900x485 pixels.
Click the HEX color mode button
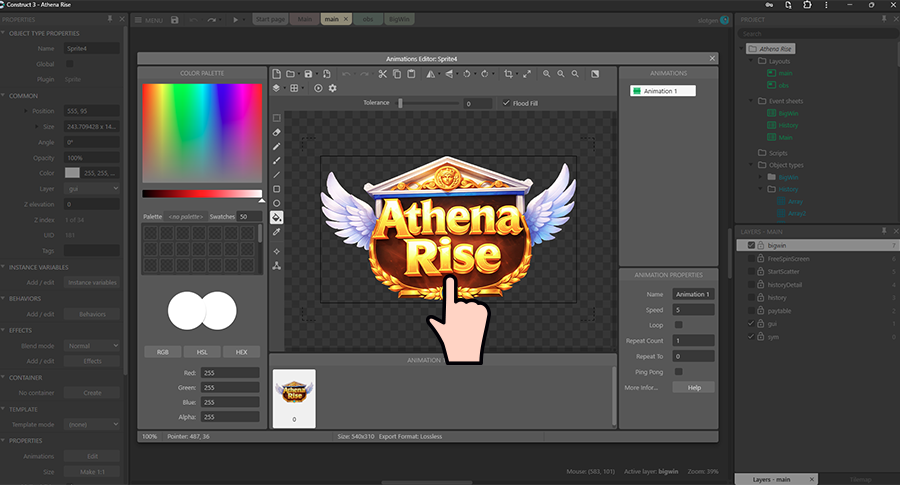click(241, 352)
